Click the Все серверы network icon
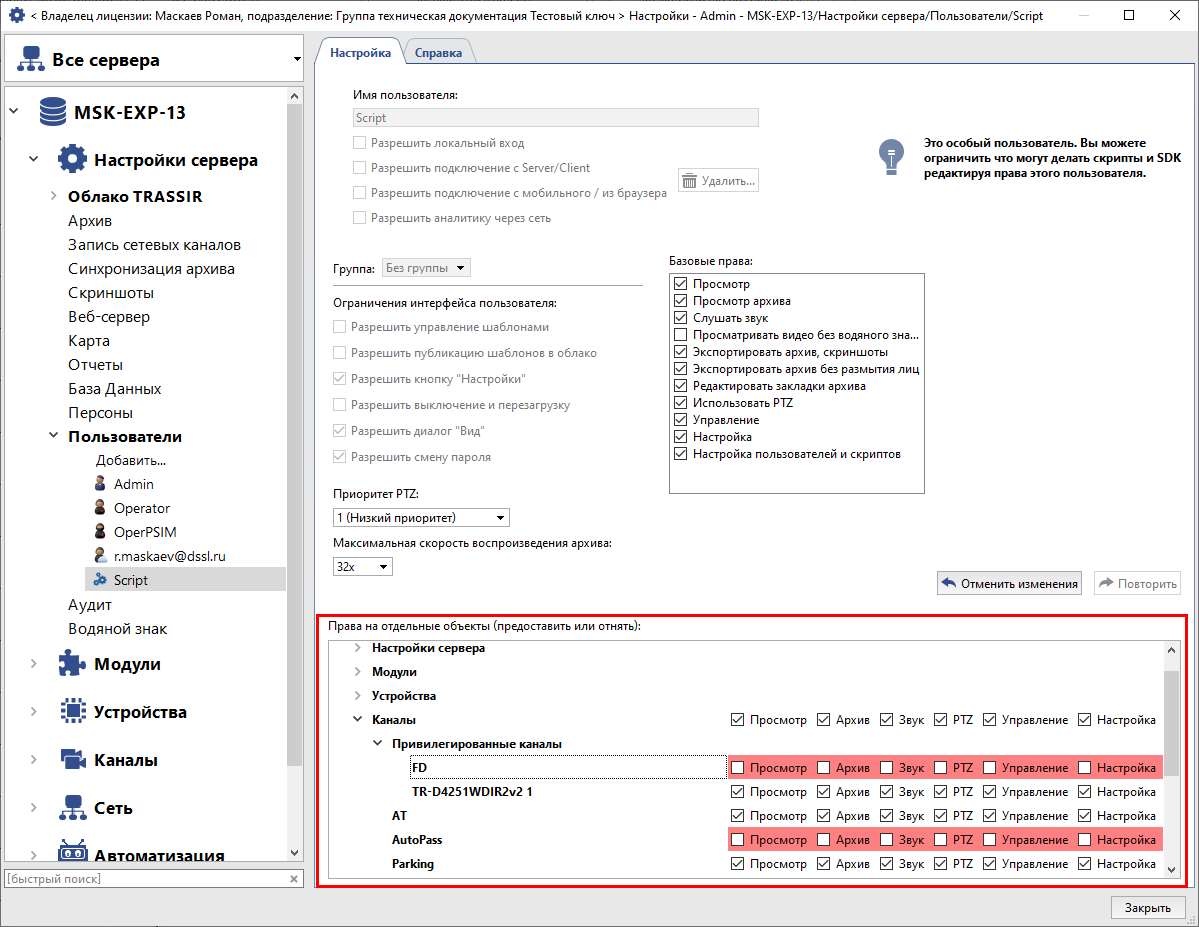 pos(31,59)
